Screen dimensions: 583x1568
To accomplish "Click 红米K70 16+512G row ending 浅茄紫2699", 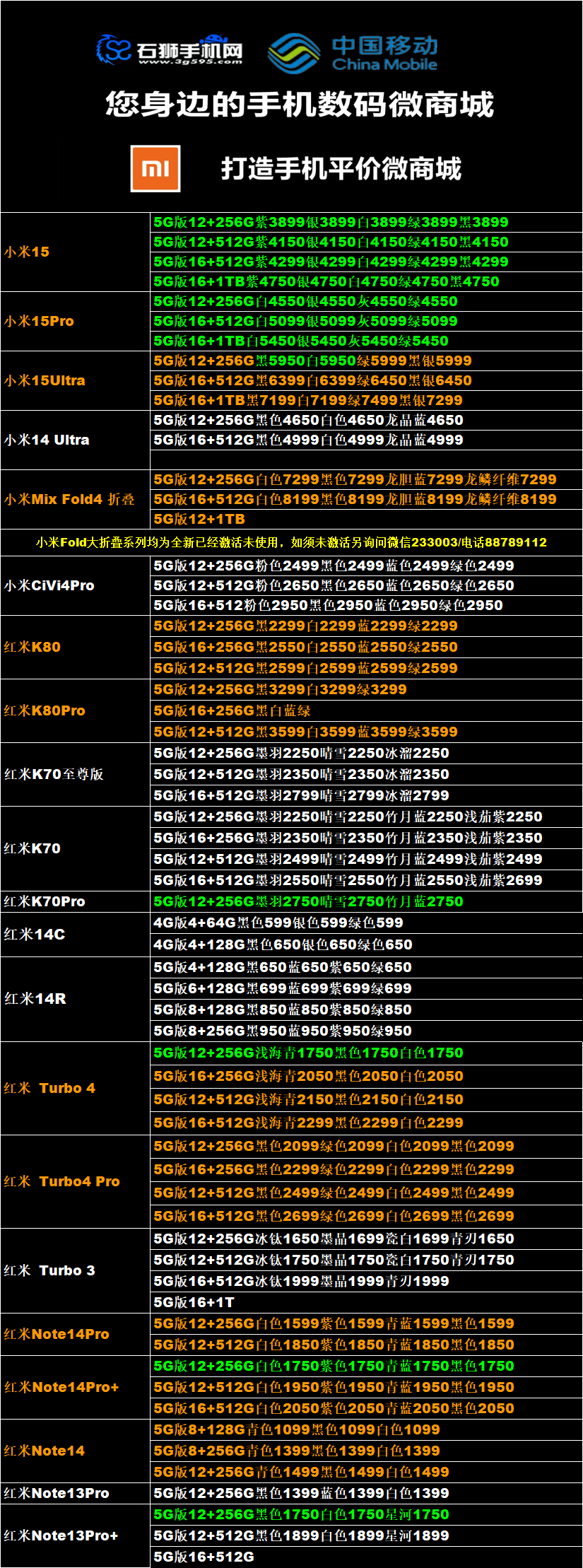I will pos(366,880).
